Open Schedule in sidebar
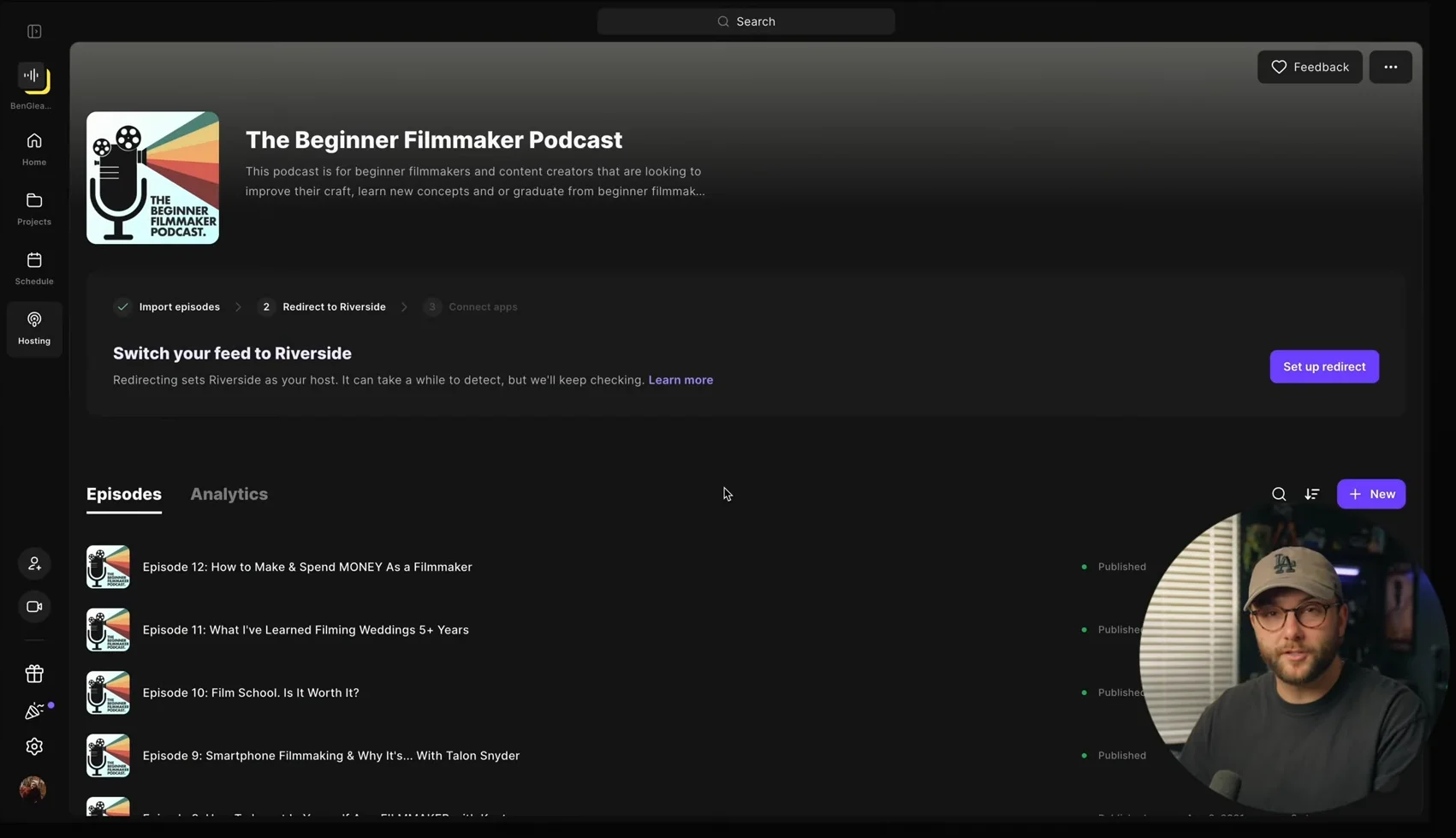The height and width of the screenshot is (838, 1456). (34, 269)
